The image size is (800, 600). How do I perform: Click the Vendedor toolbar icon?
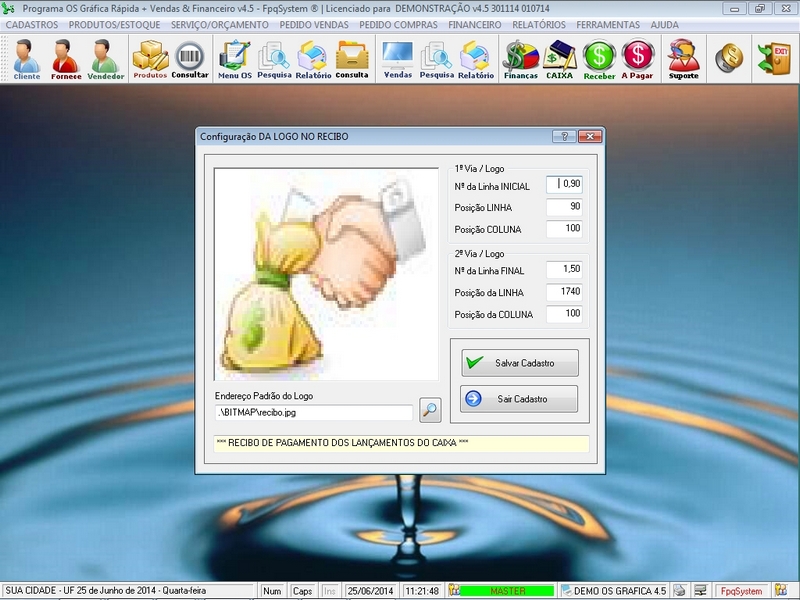(x=105, y=59)
